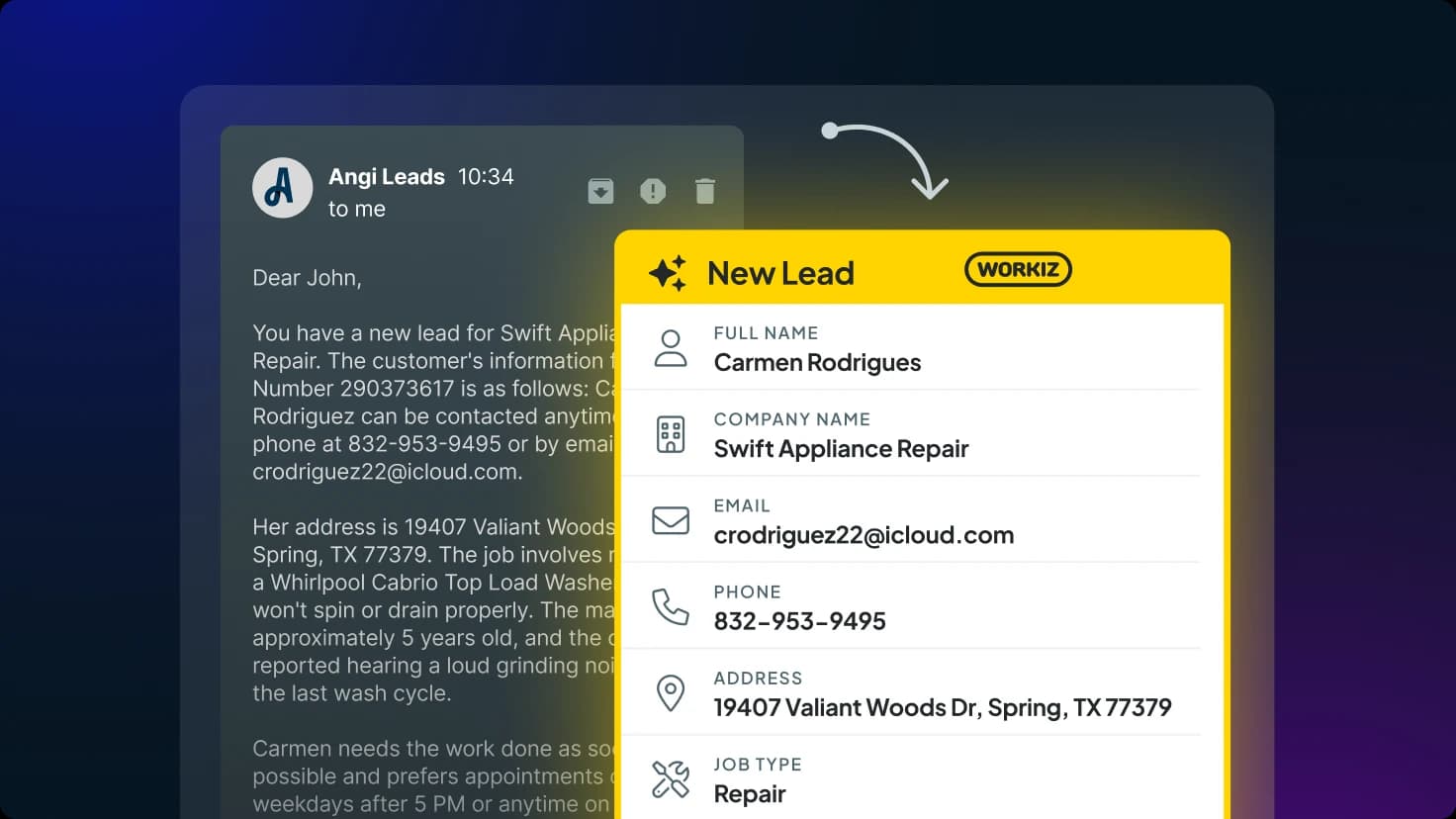The width and height of the screenshot is (1456, 819).
Task: Click the Angi Leads sender name
Action: coord(387,176)
